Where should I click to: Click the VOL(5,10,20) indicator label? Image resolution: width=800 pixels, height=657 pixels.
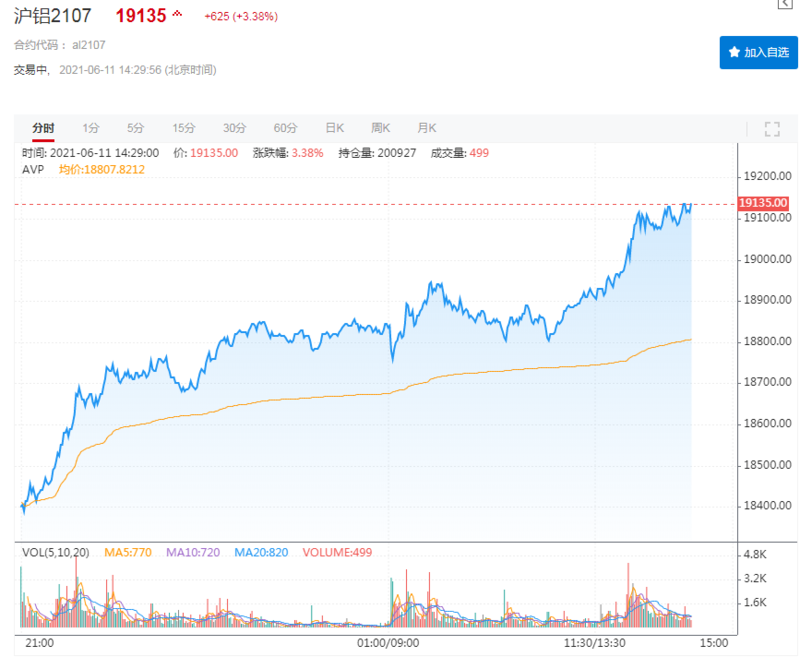point(55,552)
